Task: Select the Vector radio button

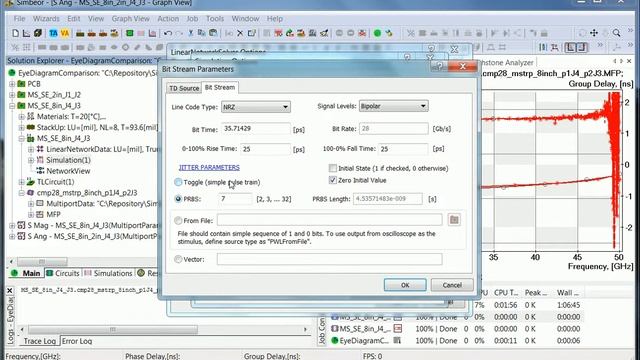Action: (x=178, y=259)
